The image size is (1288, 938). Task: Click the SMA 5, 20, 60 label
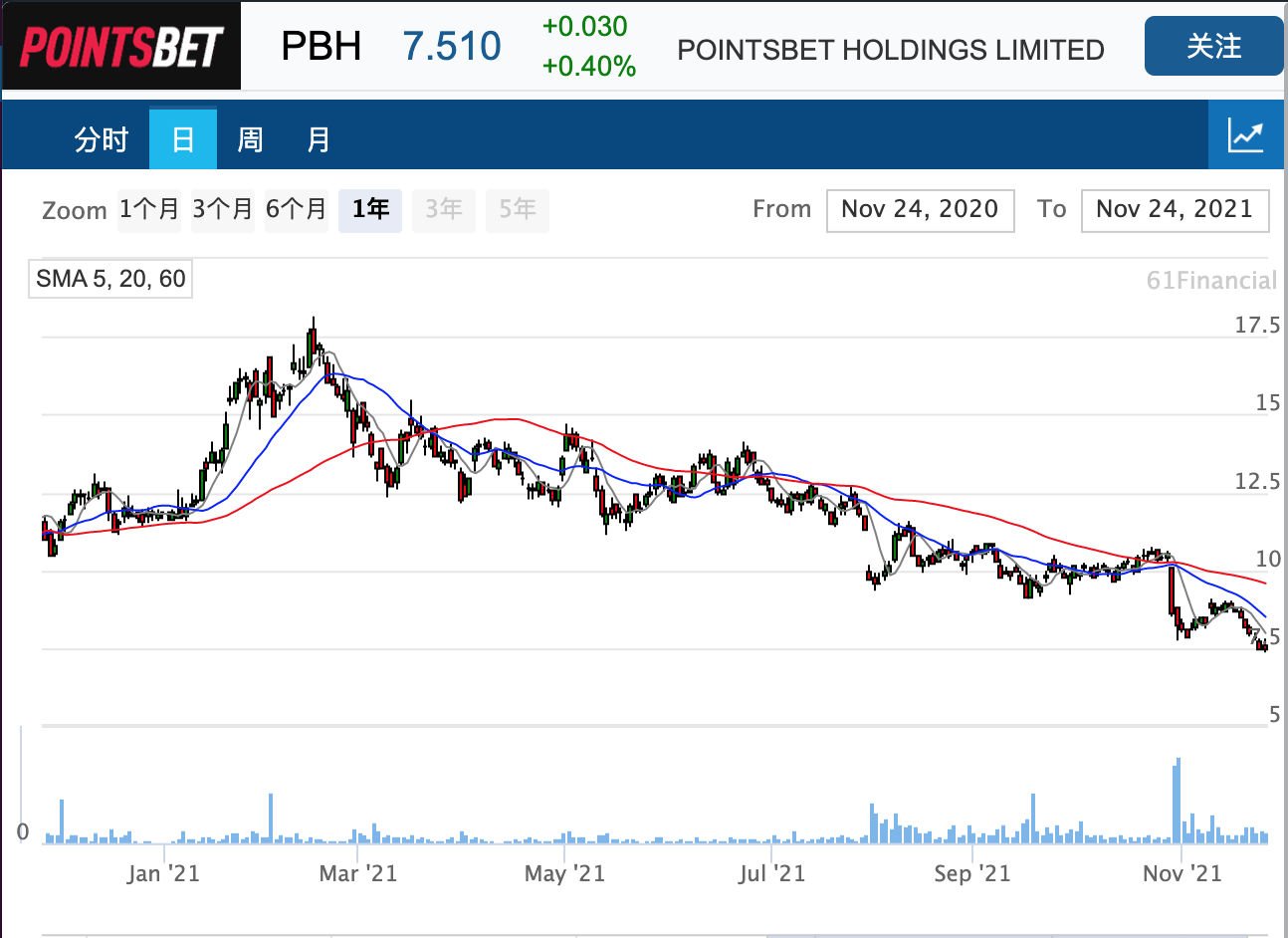[x=110, y=279]
